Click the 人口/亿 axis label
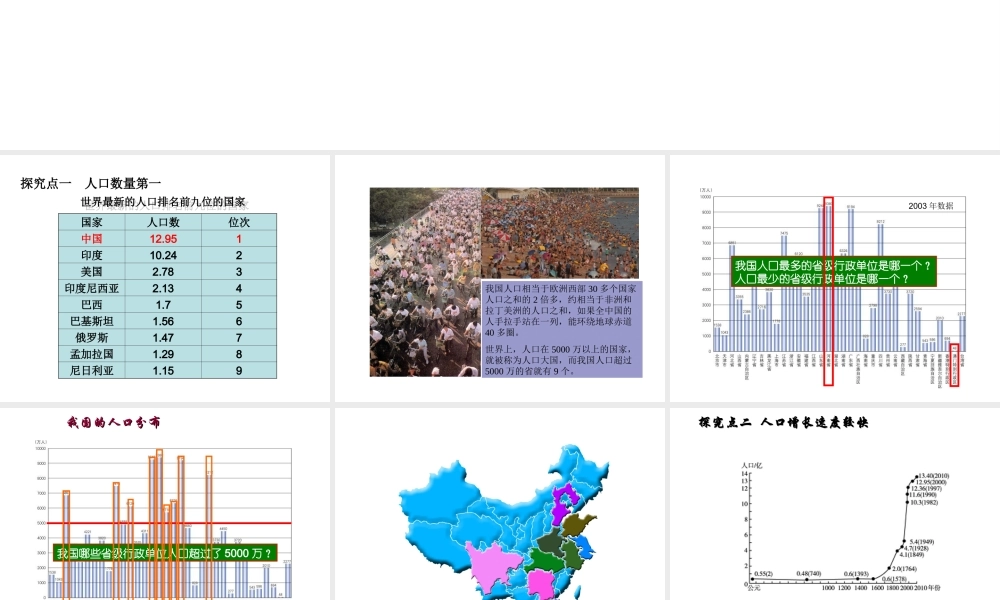This screenshot has height=600, width=1000. coord(752,465)
